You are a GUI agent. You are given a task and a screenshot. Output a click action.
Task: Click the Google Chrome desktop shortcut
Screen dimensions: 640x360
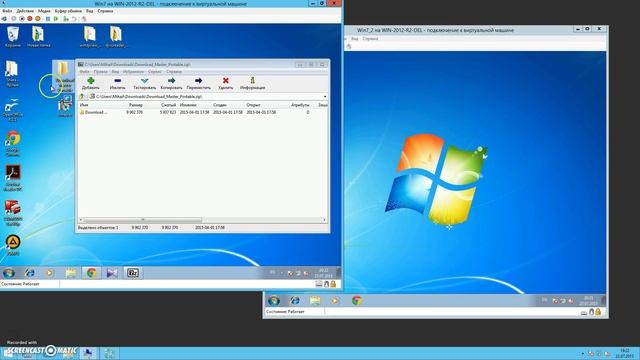click(x=13, y=144)
